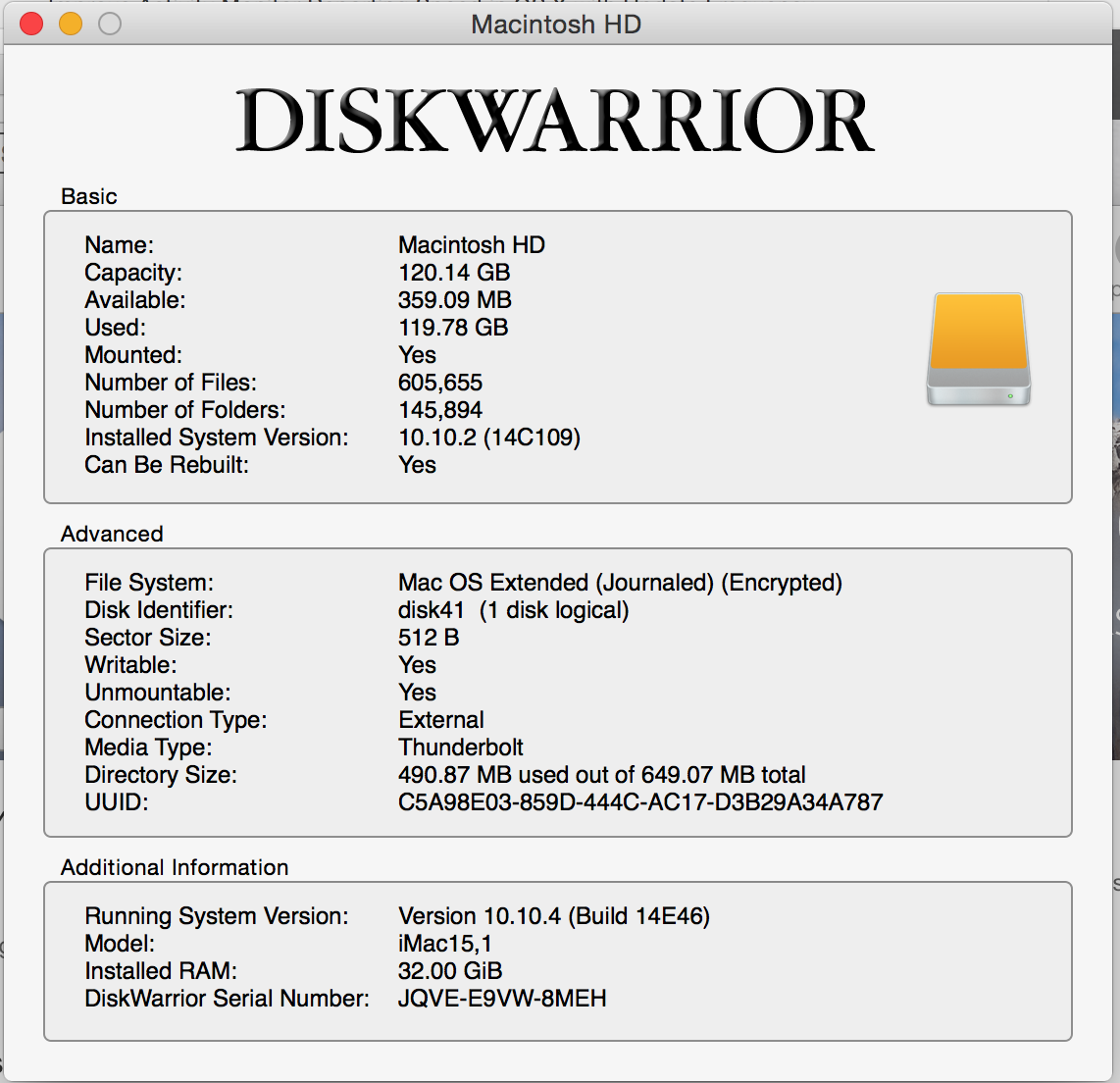Select the available value 359.09 MB
The image size is (1120, 1083).
click(x=455, y=300)
